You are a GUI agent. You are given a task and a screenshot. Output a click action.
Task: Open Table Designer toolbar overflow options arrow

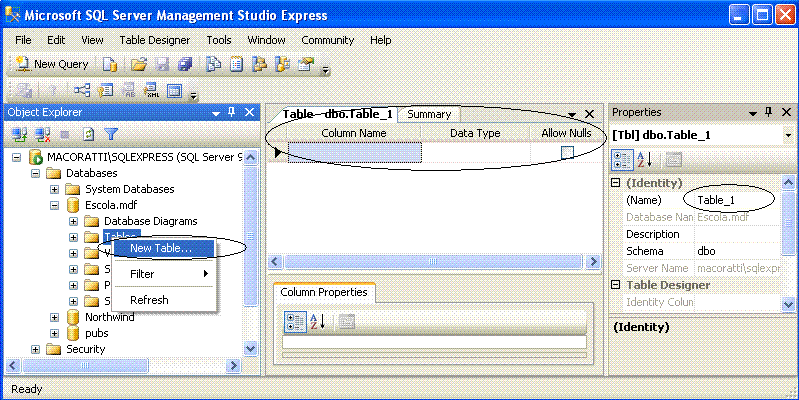coord(193,95)
